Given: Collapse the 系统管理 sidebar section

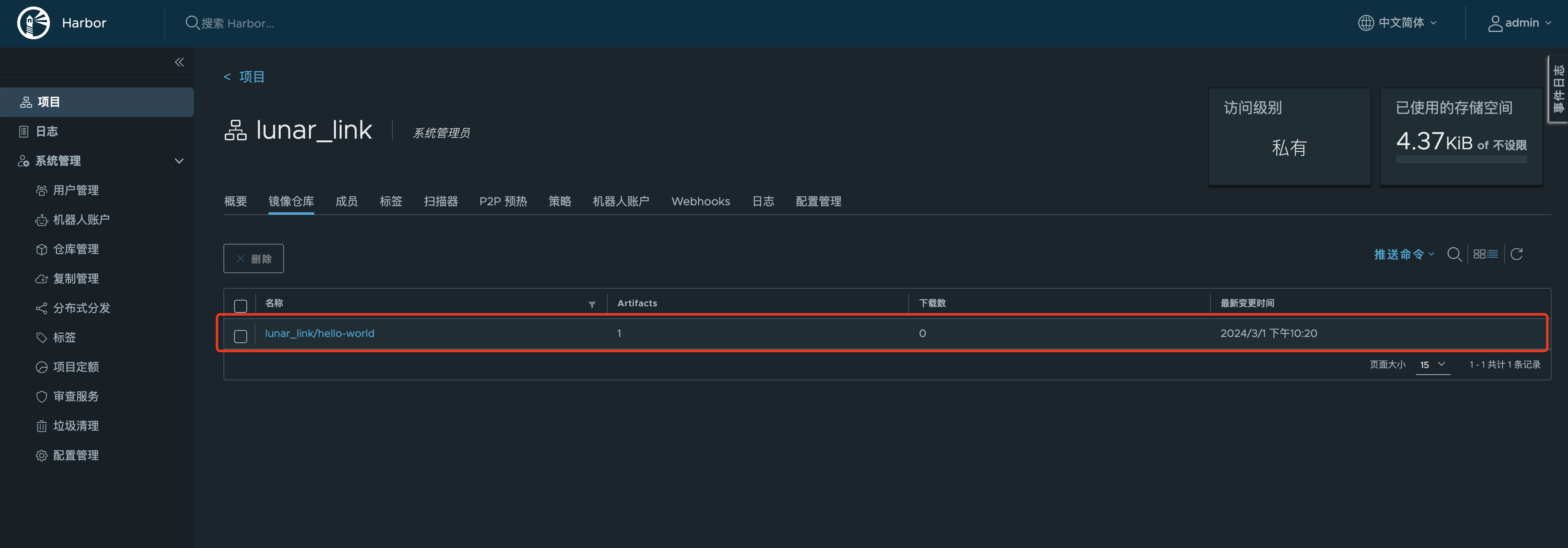Looking at the screenshot, I should (179, 161).
